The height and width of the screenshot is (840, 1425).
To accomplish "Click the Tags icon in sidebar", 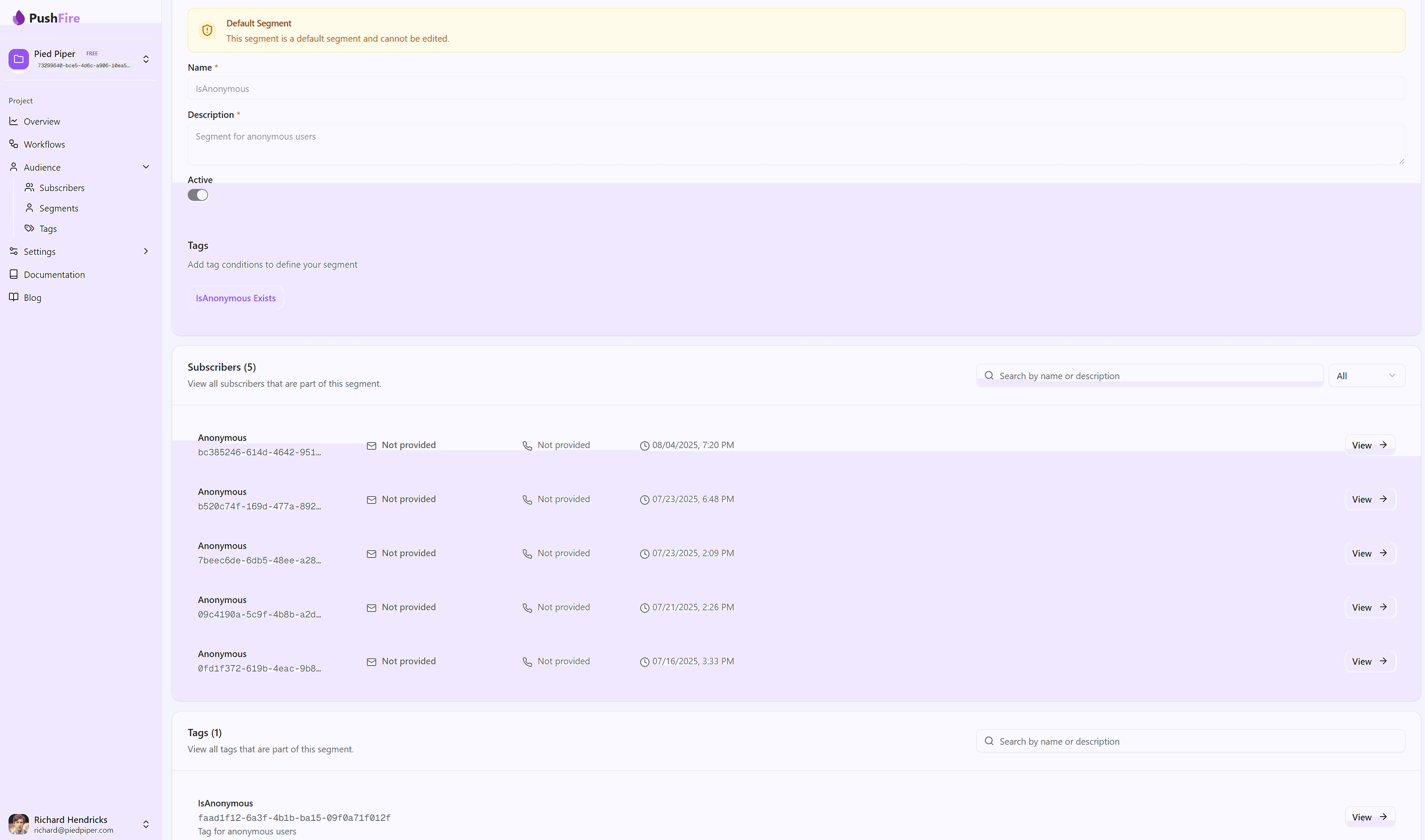I will point(29,228).
